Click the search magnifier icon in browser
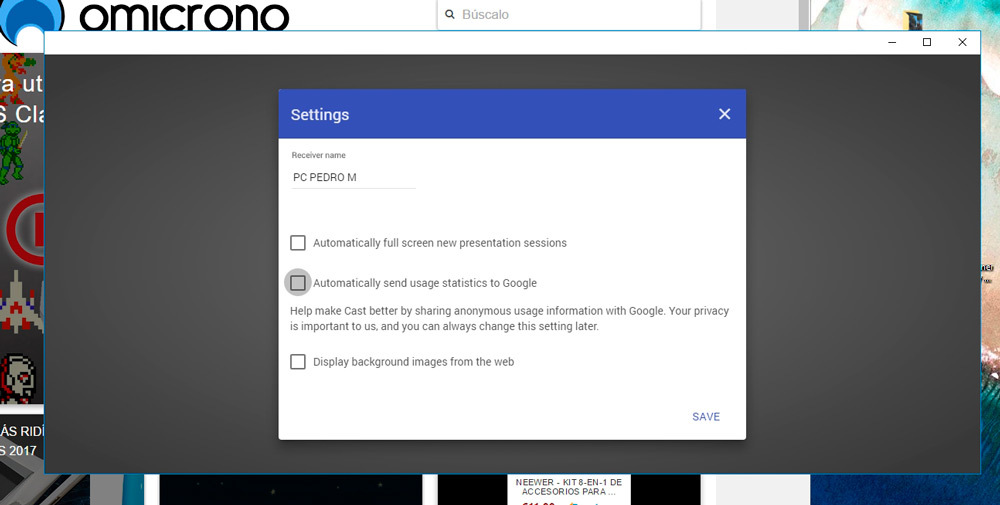The image size is (1000, 505). click(x=450, y=14)
